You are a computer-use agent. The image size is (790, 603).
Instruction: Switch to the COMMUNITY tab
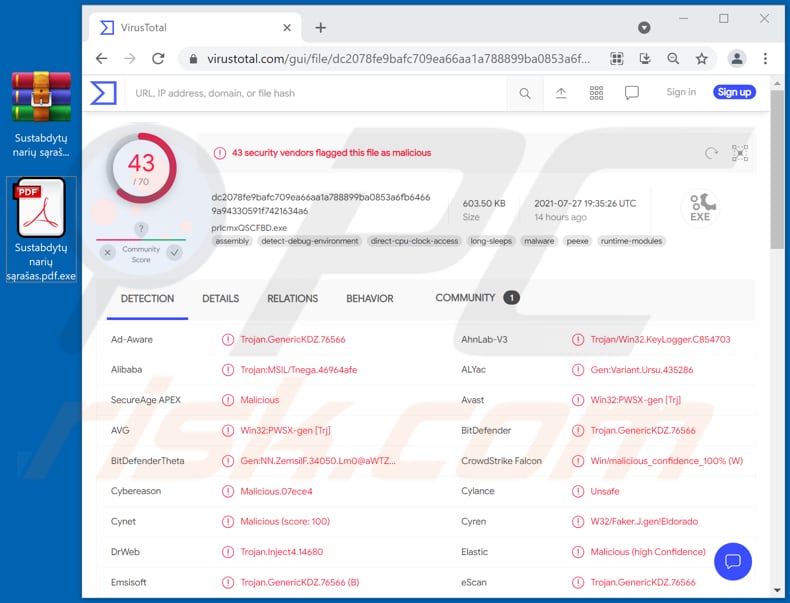click(477, 298)
